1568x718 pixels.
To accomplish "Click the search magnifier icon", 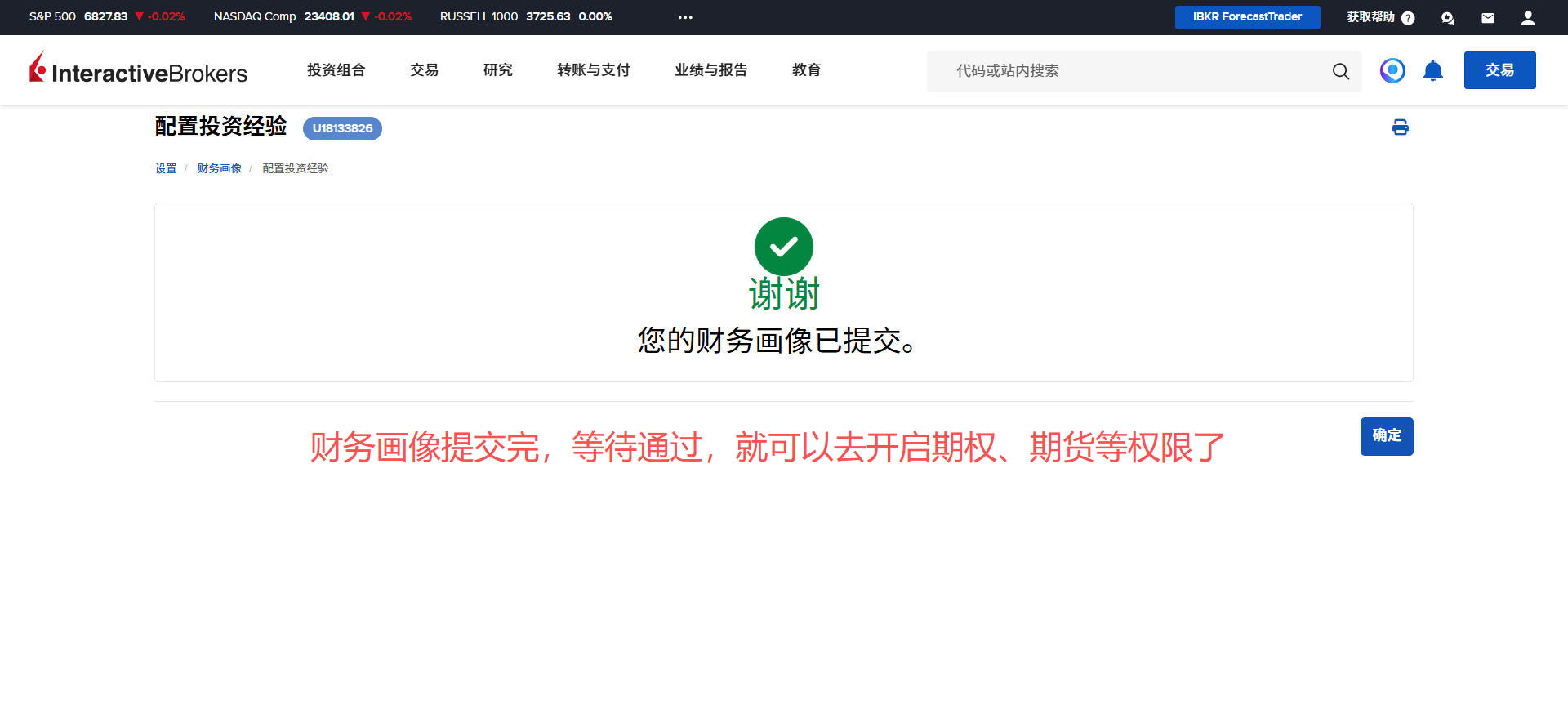I will pos(1340,71).
